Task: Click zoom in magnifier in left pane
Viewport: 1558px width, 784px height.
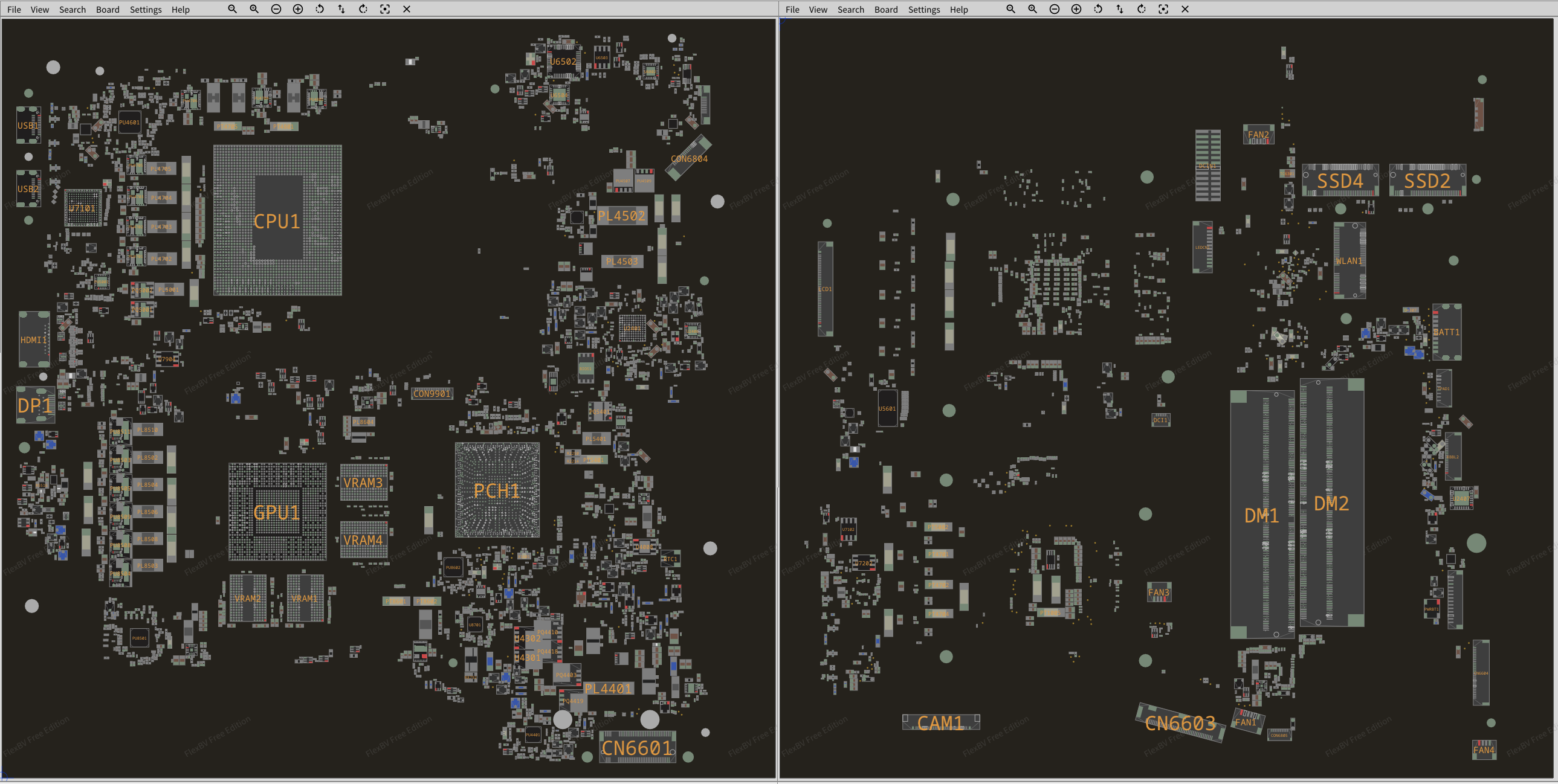Action: point(254,9)
